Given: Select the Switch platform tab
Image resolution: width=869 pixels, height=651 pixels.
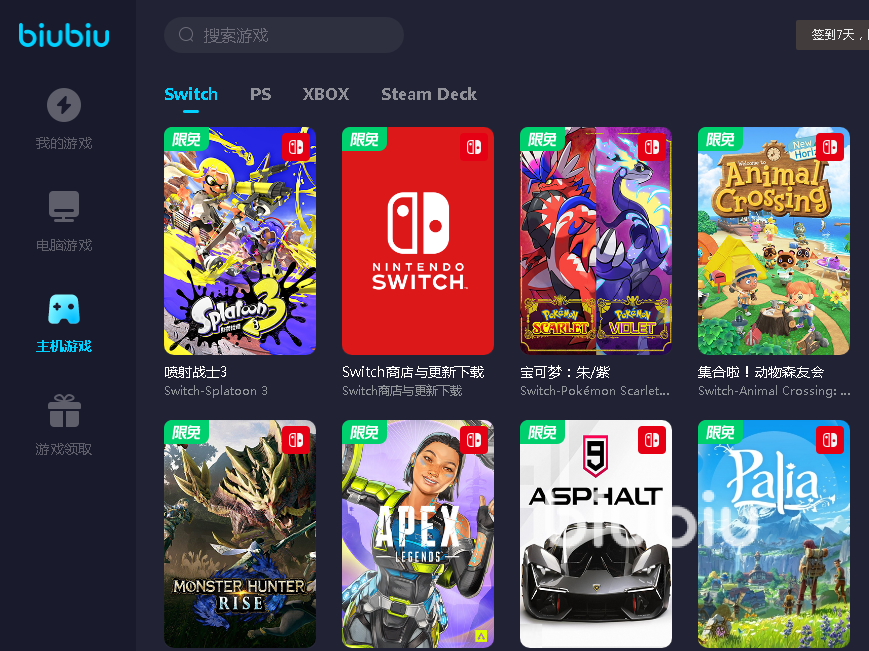Looking at the screenshot, I should (191, 94).
